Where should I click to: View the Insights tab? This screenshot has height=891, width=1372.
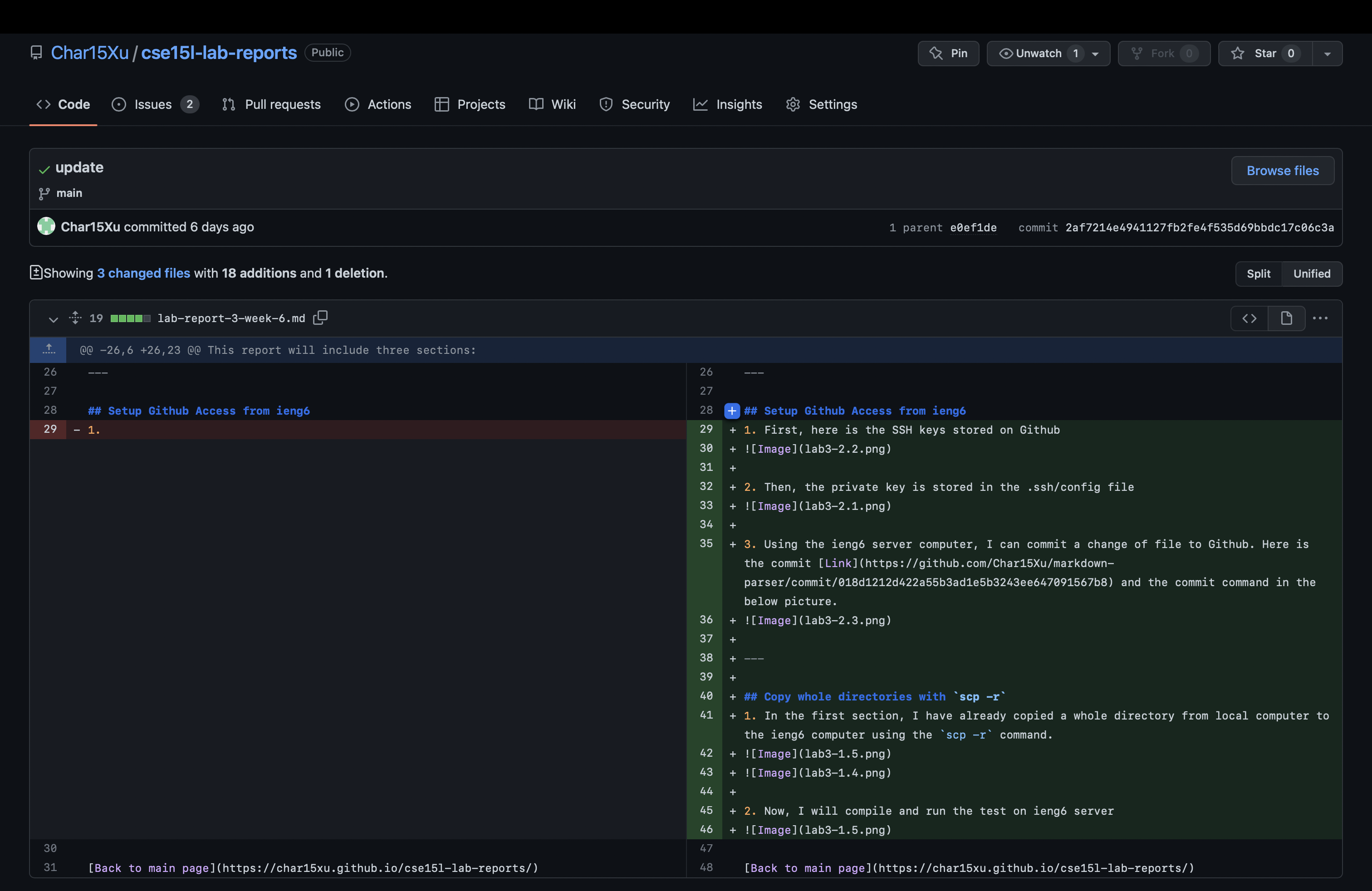point(727,104)
